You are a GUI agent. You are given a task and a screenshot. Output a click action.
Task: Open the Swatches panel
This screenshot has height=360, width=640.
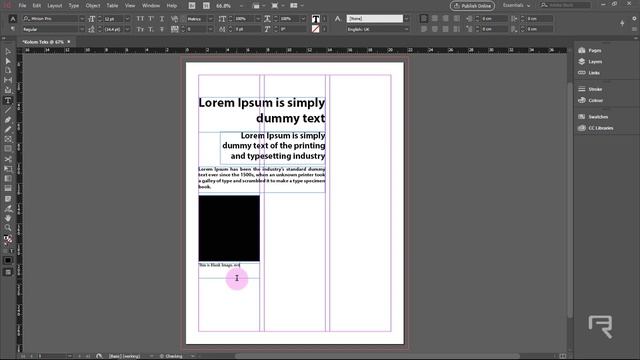tap(593, 117)
